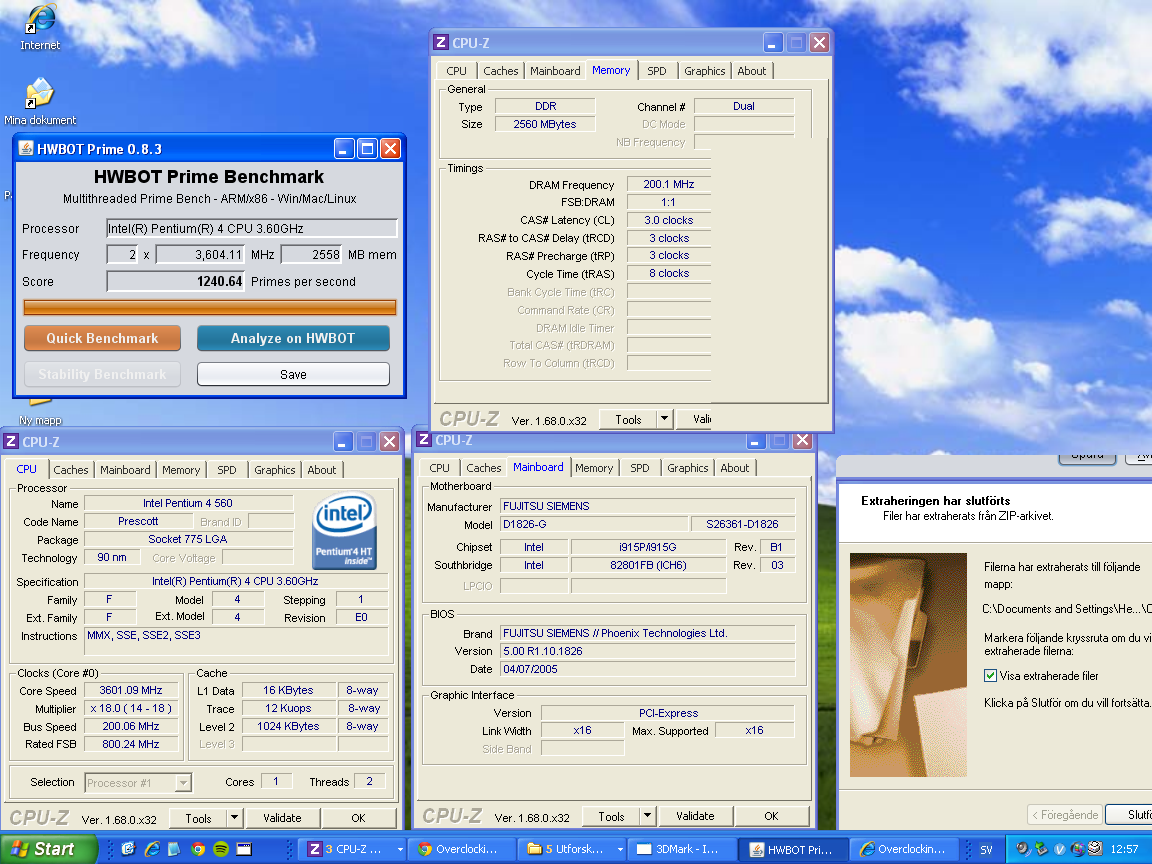Click the orange HWBOT benchmark progress bar
The width and height of the screenshot is (1152, 864).
click(x=210, y=307)
